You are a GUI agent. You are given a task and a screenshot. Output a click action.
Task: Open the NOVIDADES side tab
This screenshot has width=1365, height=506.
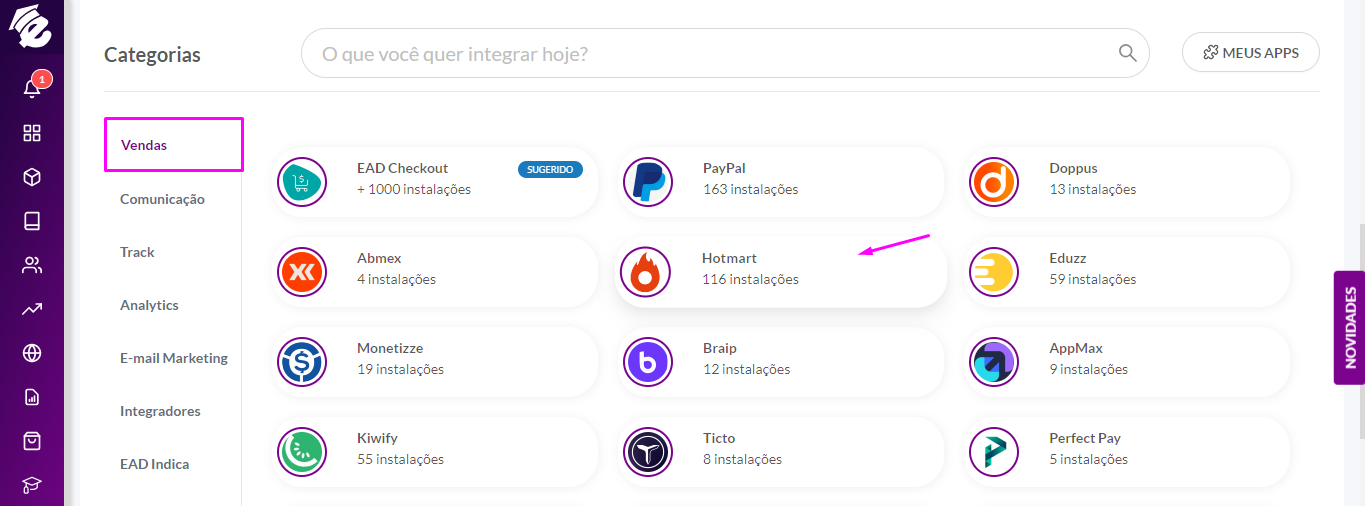click(1349, 327)
